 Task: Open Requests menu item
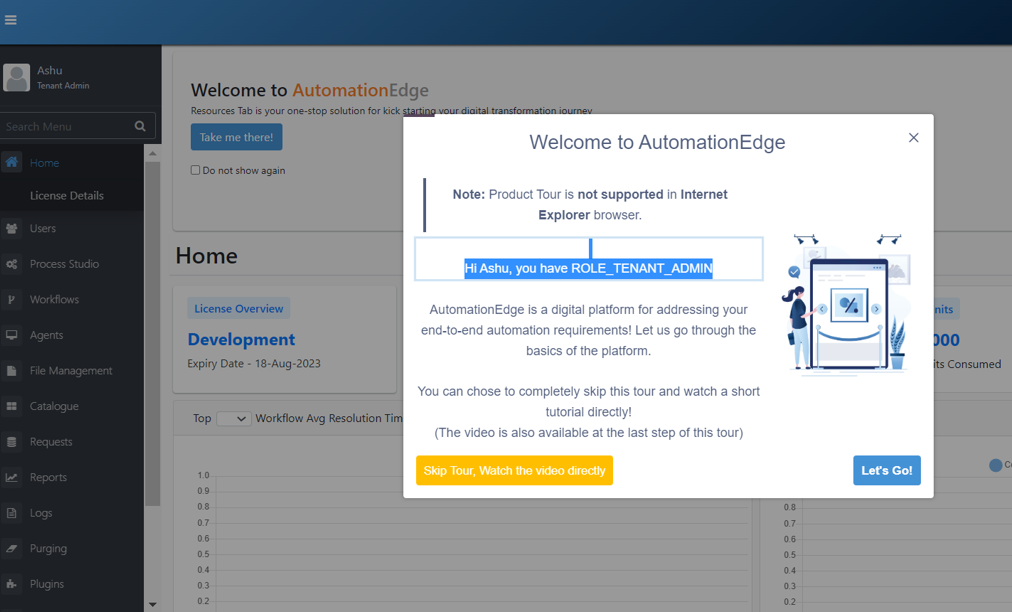coord(51,442)
